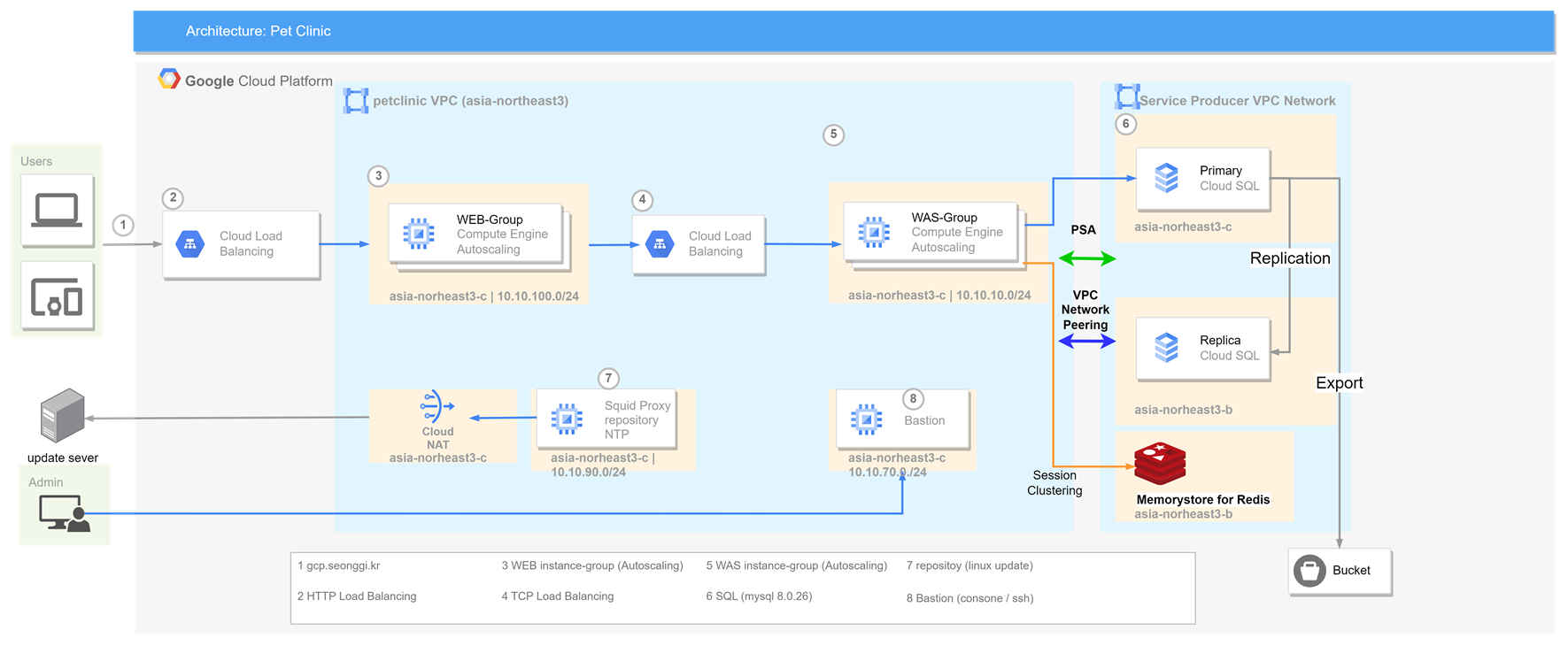Click the WEB-Group Compute Engine chip icon
This screenshot has width=1568, height=646.
click(x=419, y=234)
